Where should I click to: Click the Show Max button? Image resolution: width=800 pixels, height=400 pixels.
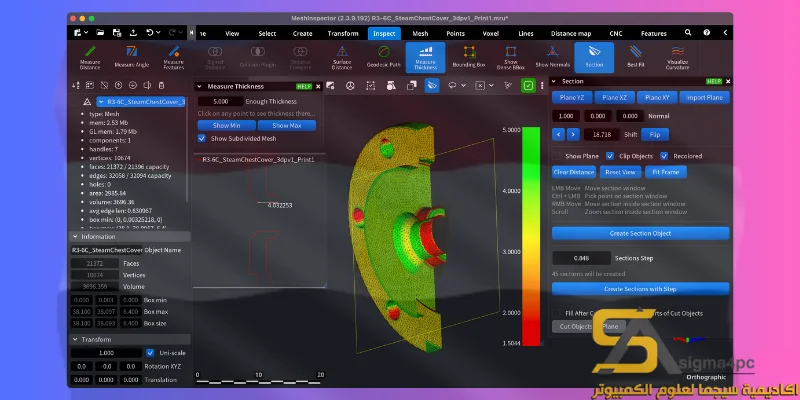pos(287,126)
